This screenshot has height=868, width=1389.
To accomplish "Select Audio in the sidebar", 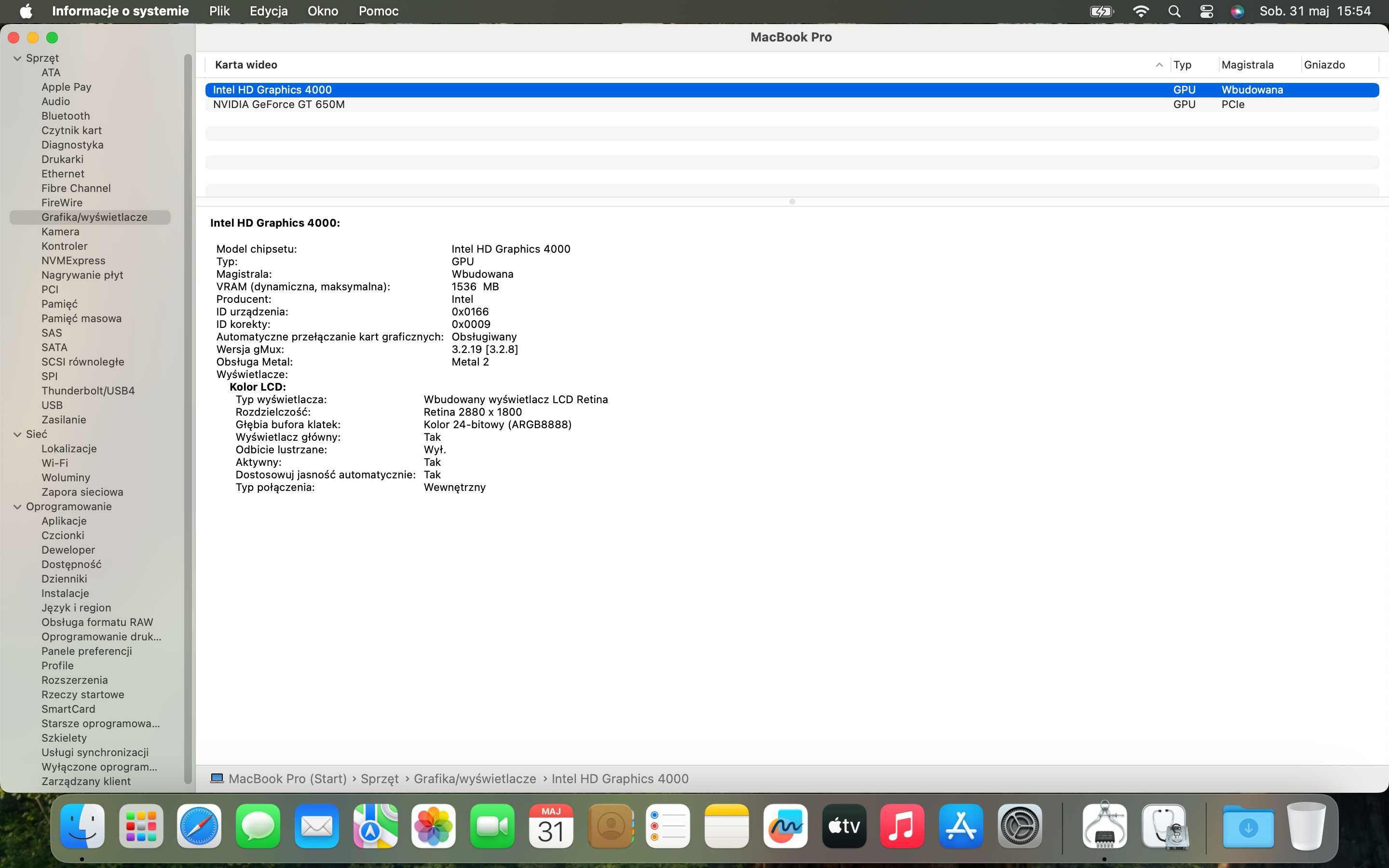I will (x=55, y=102).
